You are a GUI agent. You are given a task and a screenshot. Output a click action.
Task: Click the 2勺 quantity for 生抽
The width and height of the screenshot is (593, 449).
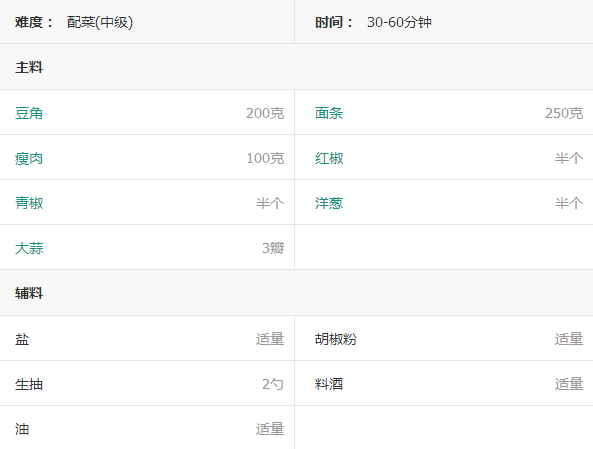point(273,384)
